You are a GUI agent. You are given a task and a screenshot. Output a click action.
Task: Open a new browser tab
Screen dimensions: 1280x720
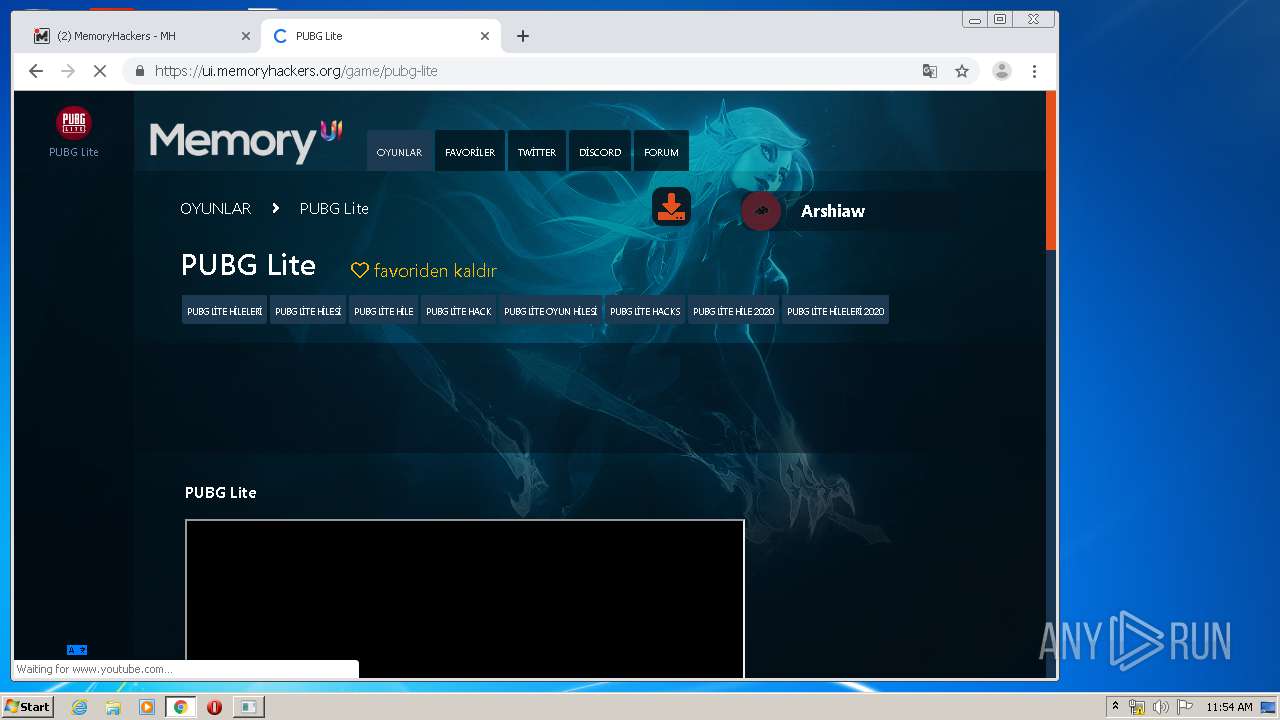point(523,36)
